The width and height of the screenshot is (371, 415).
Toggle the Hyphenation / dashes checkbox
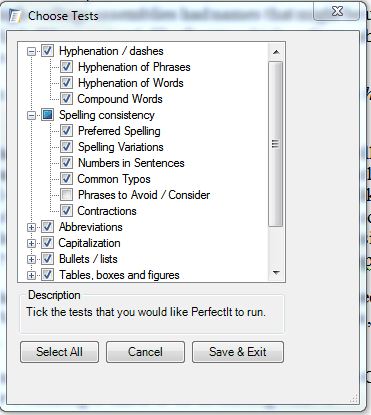pos(47,51)
